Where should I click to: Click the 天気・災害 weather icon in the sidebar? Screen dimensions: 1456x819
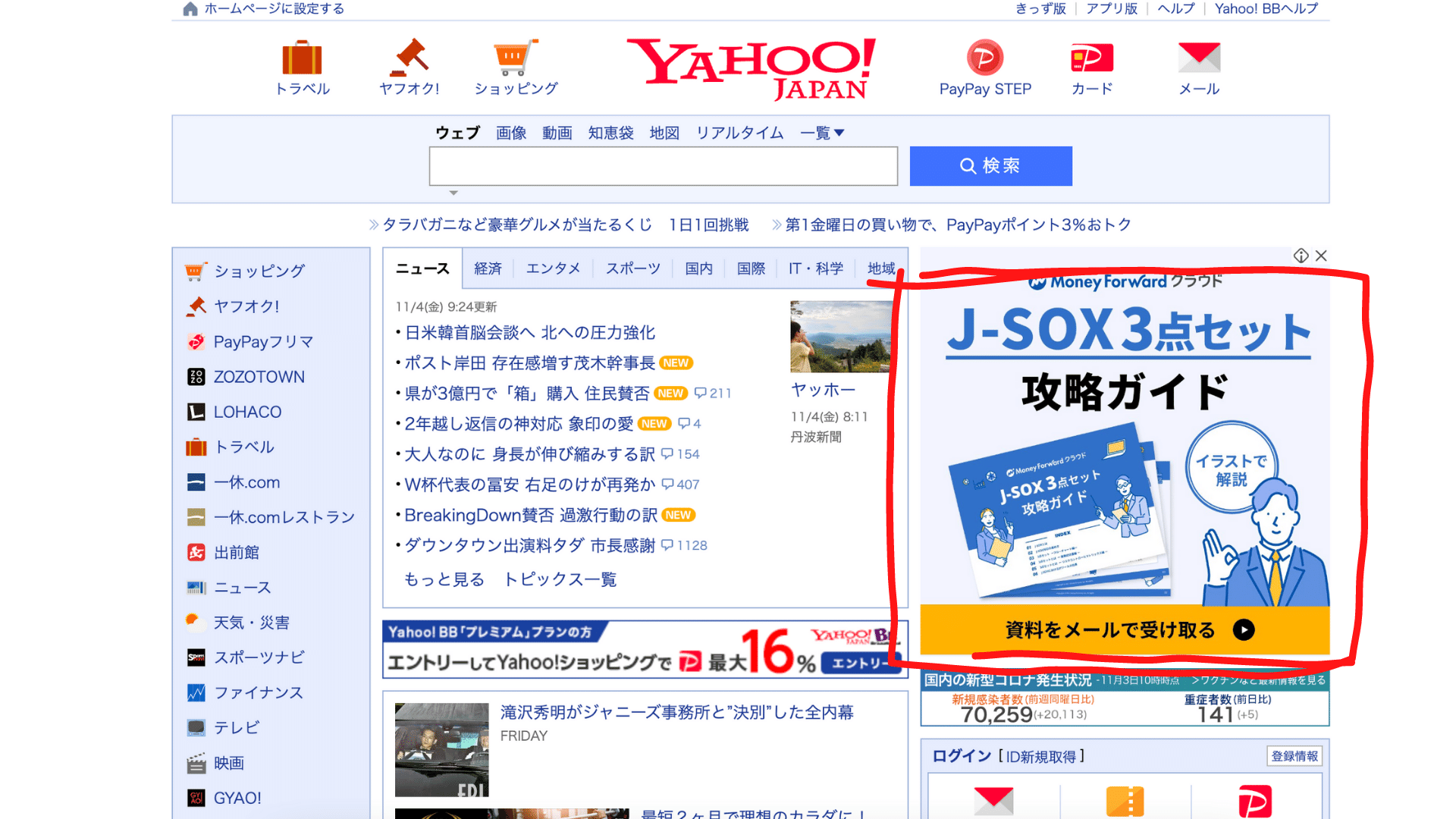(196, 622)
